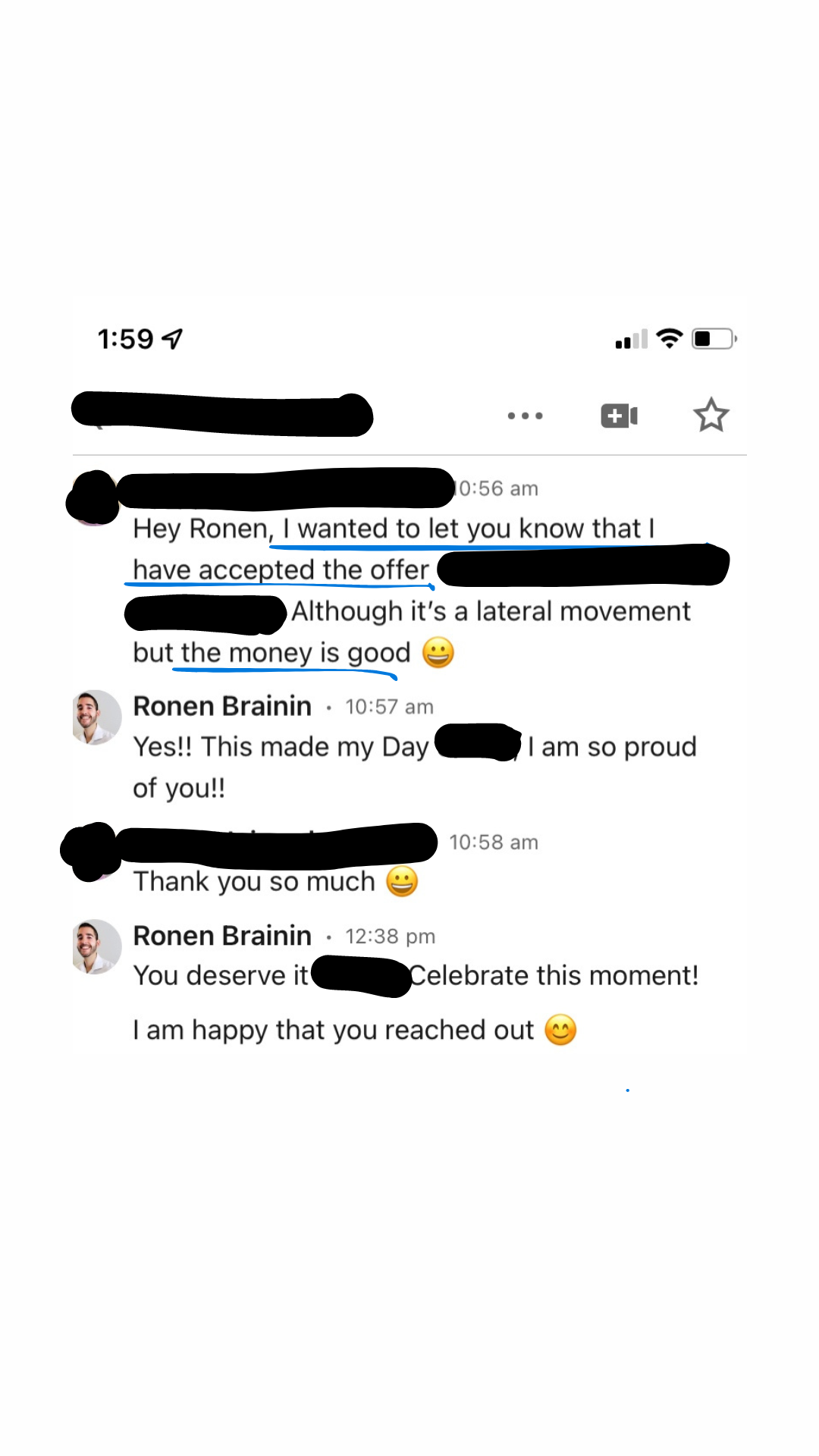Tap the battery indicator icon
Screen dimensions: 819x1456
714,338
